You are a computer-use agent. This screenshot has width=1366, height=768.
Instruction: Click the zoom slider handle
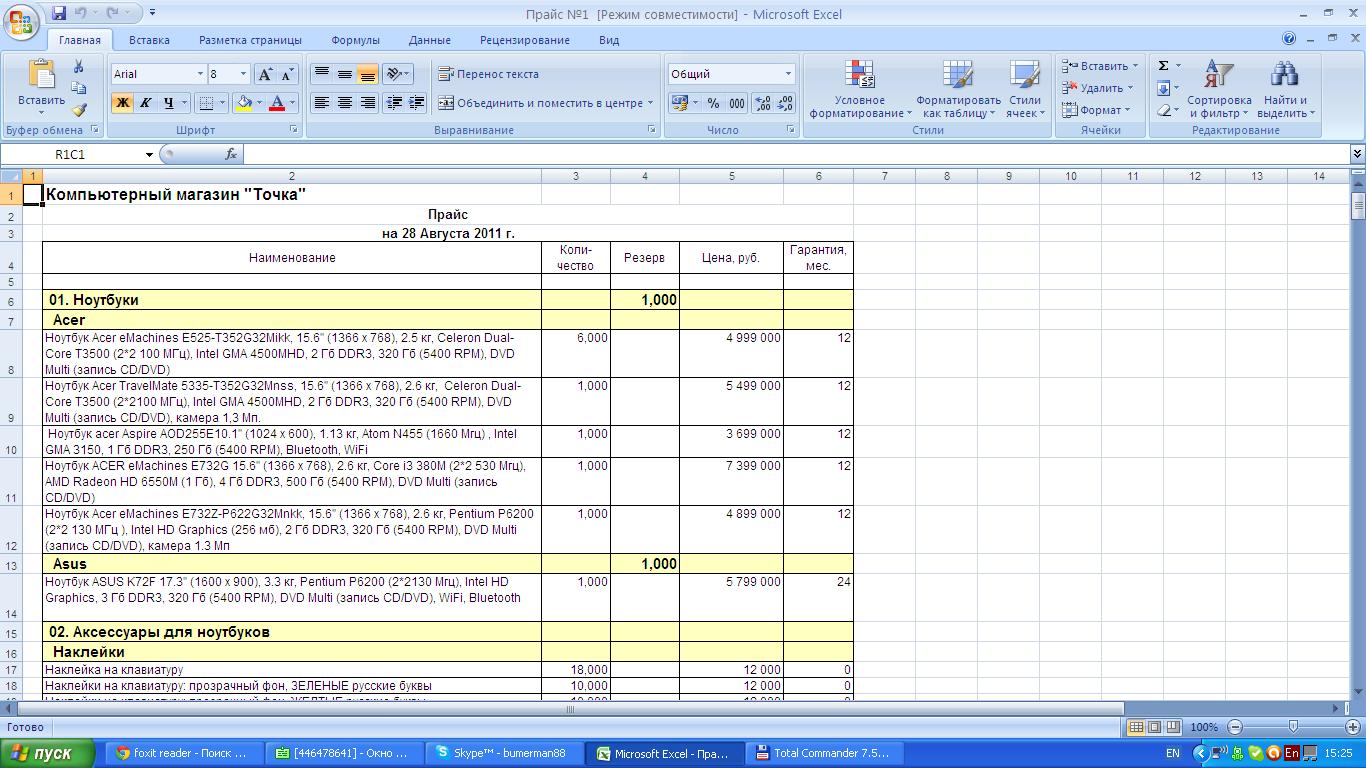1293,727
